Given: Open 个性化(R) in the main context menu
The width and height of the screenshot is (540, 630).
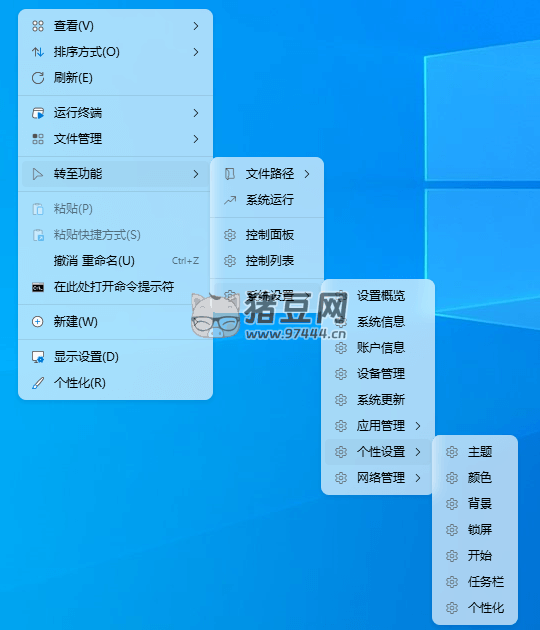Looking at the screenshot, I should click(x=115, y=383).
